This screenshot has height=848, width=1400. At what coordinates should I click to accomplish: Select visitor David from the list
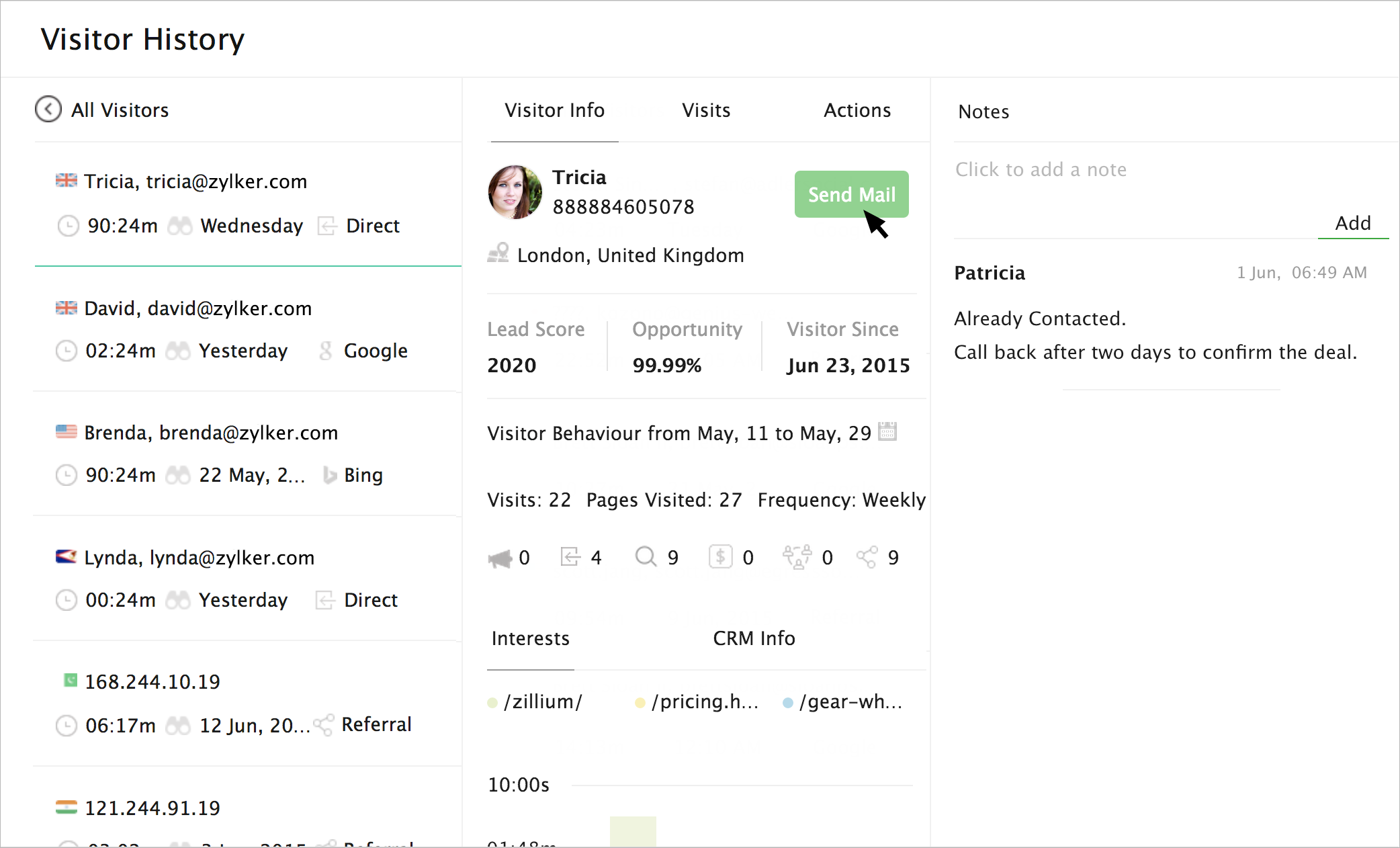[198, 308]
